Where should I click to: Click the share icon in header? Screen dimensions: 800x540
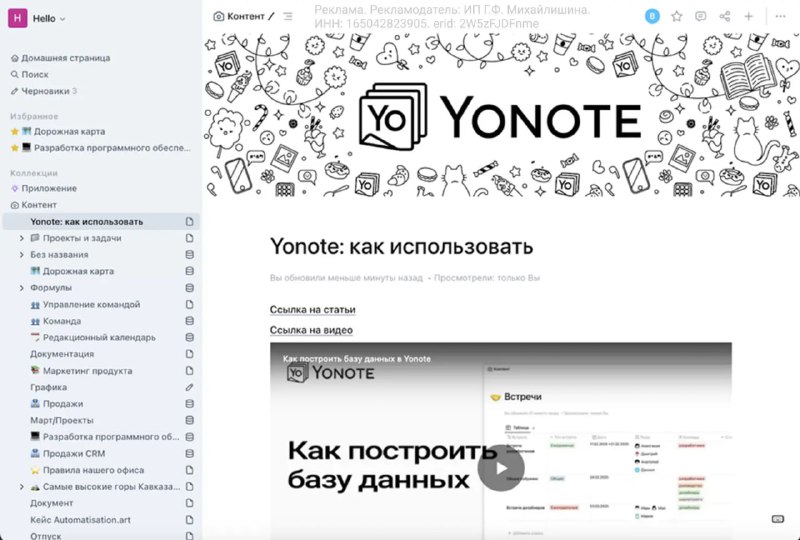(725, 16)
